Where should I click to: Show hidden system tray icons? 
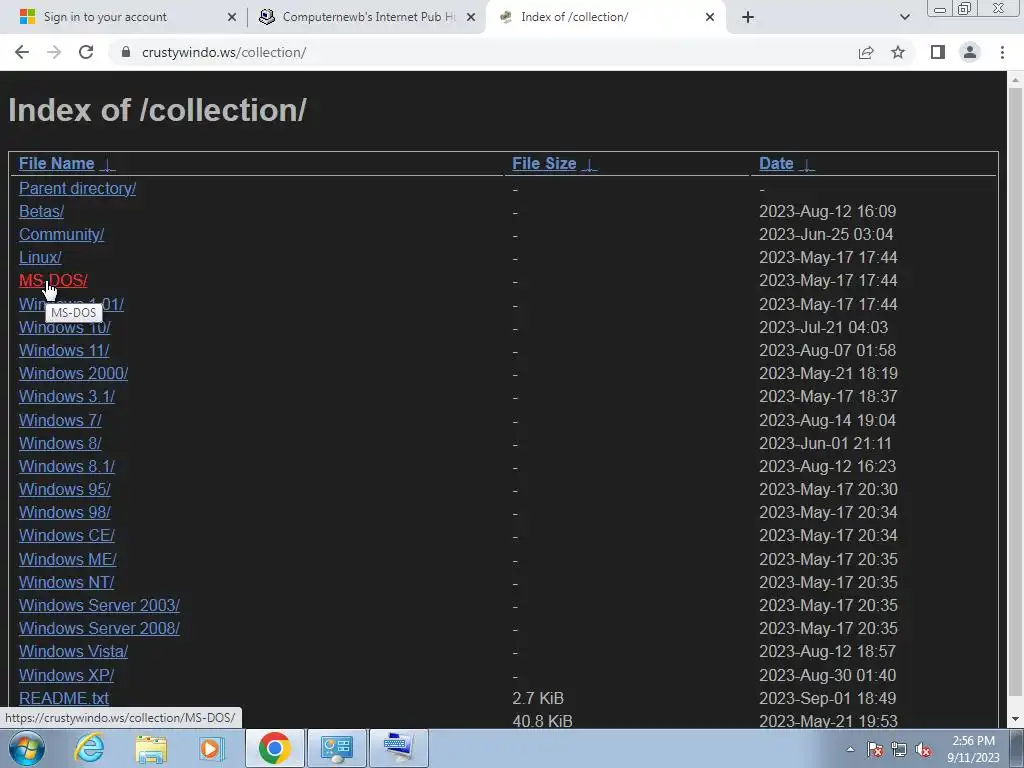[x=850, y=749]
